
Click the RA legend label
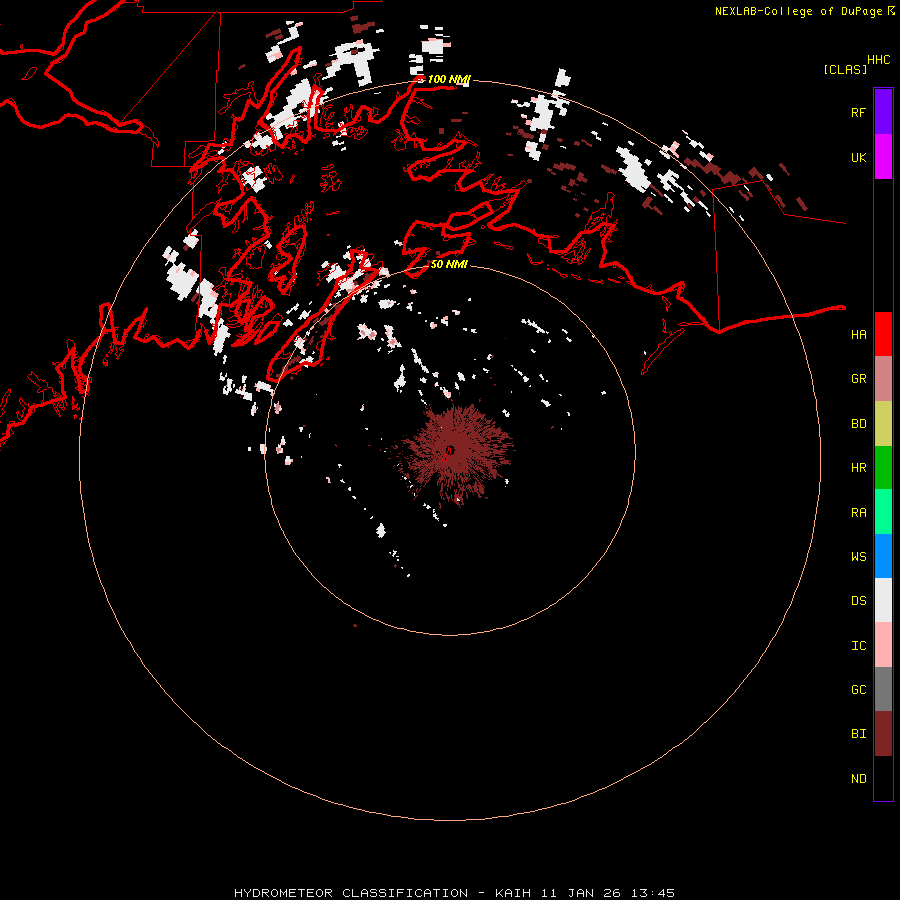tap(858, 513)
